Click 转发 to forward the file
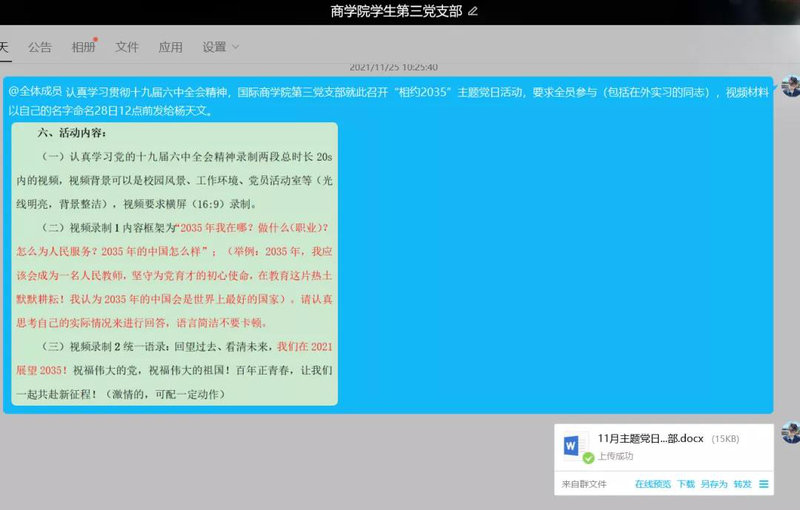The image size is (800, 510). click(x=743, y=484)
